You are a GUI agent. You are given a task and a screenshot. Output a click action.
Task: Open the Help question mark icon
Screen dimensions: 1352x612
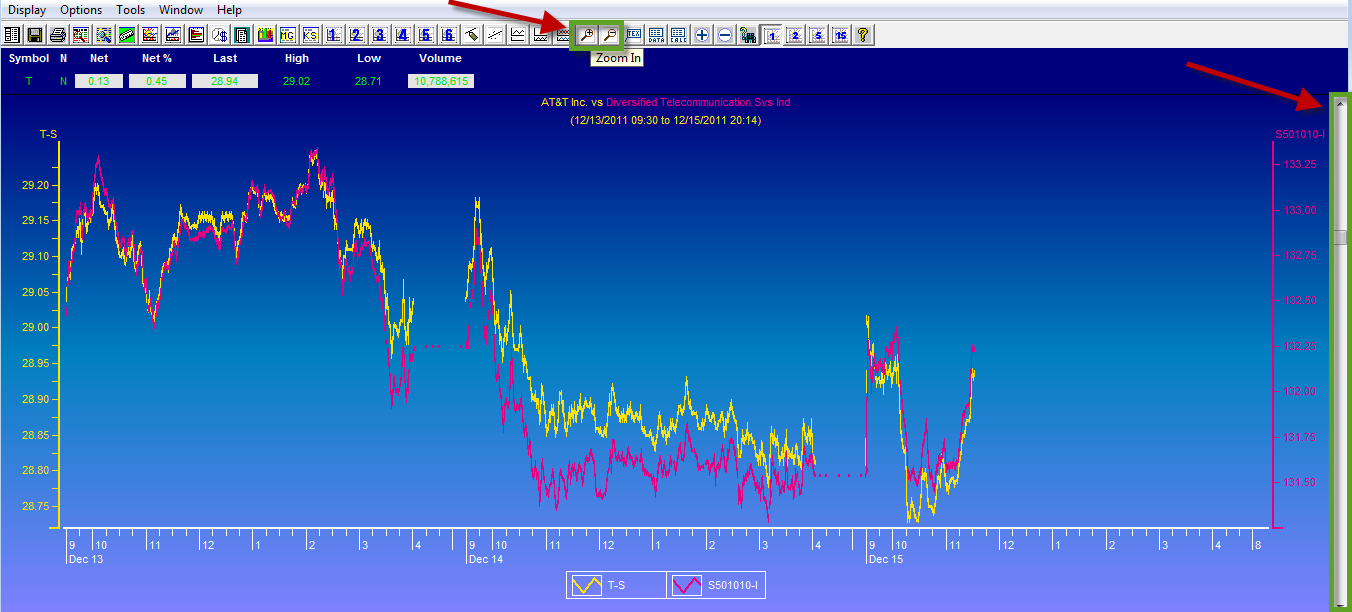pyautogui.click(x=863, y=34)
